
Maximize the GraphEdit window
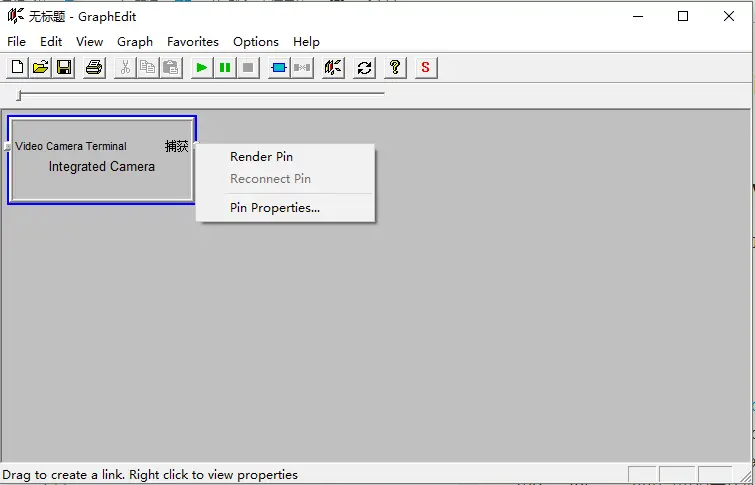tap(683, 16)
